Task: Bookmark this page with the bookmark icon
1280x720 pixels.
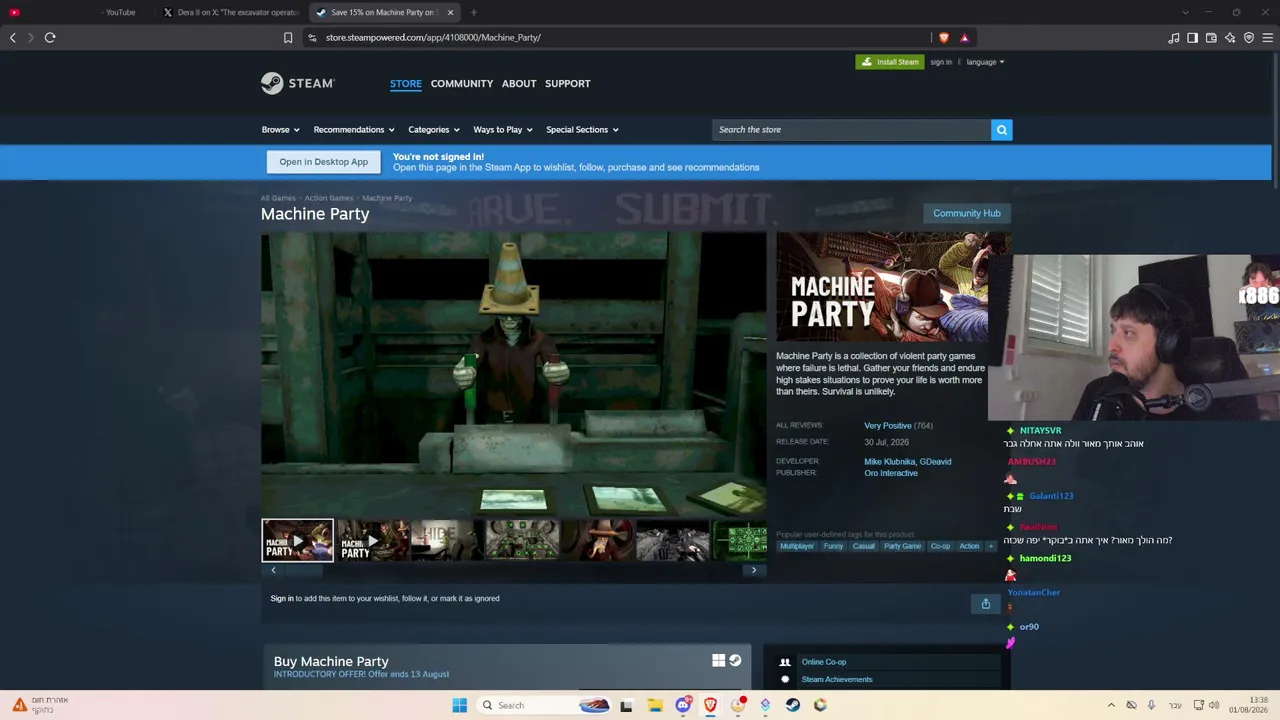Action: [x=288, y=38]
